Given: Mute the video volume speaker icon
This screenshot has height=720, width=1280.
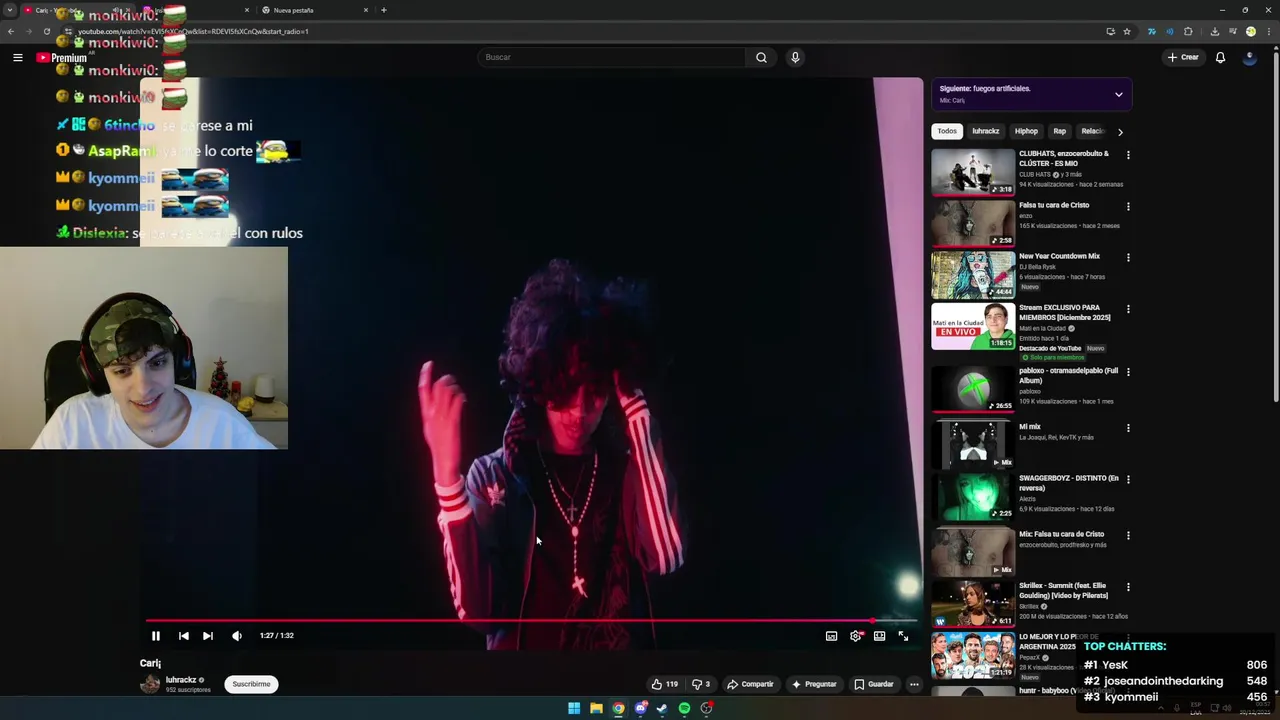Looking at the screenshot, I should point(237,636).
